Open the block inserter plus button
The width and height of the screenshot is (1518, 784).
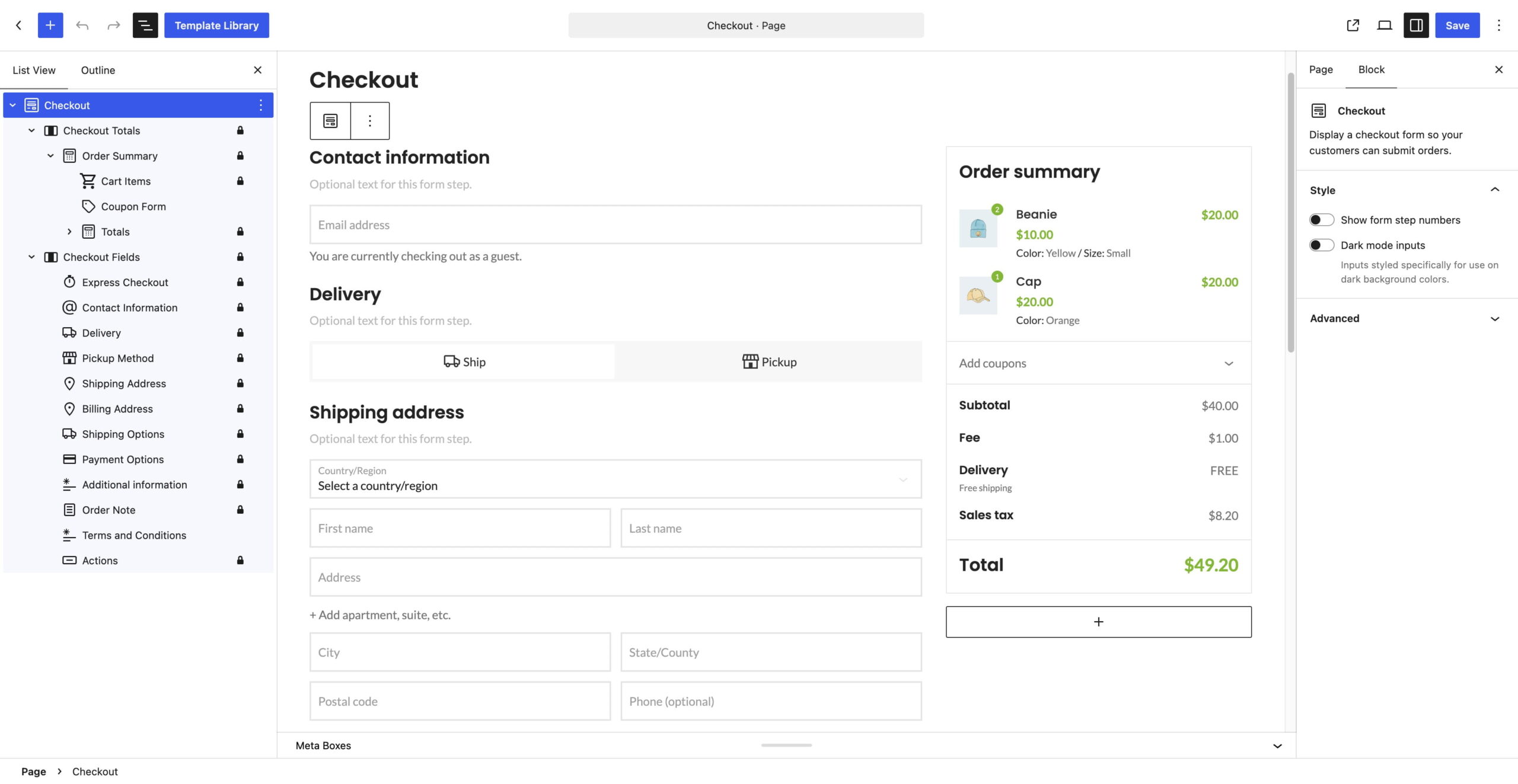[x=50, y=25]
